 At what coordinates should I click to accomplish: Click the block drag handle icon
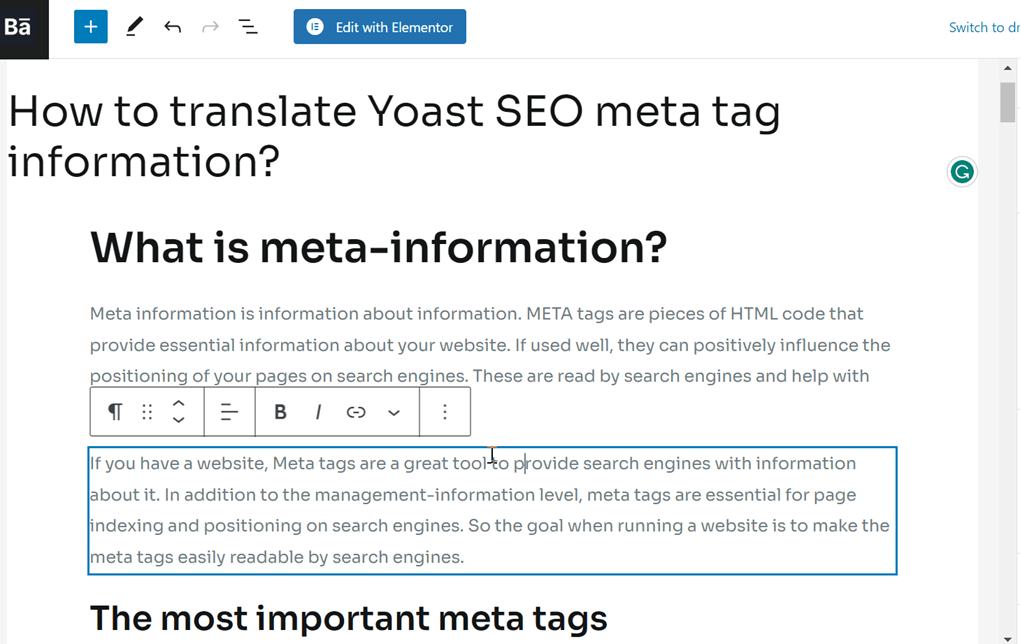147,412
